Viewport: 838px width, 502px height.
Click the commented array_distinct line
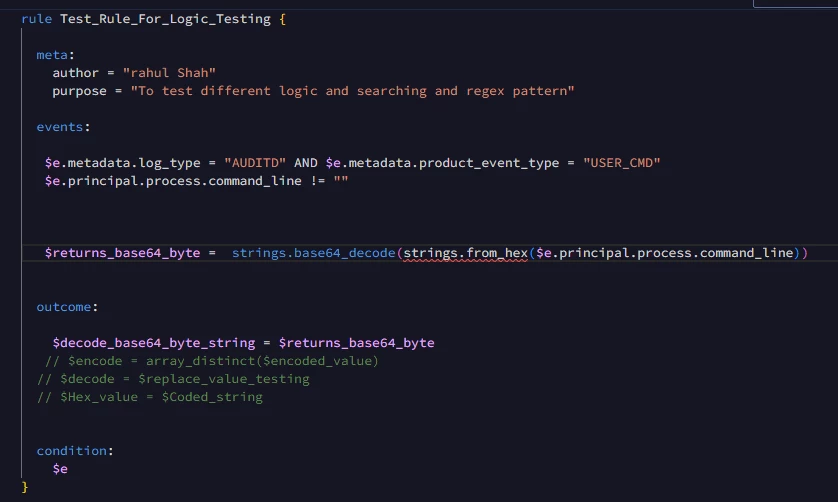point(212,361)
